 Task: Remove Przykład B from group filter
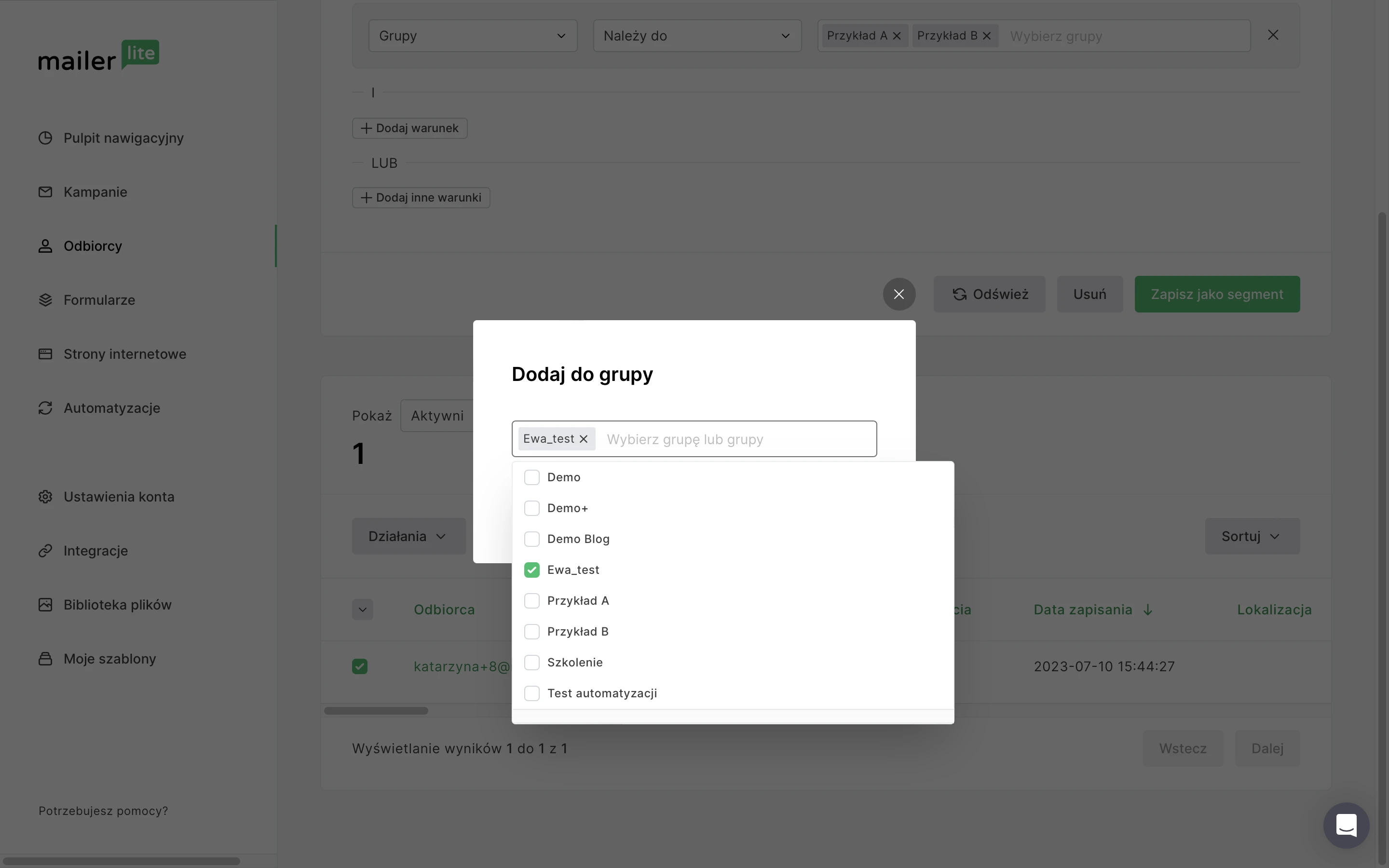[x=987, y=36]
